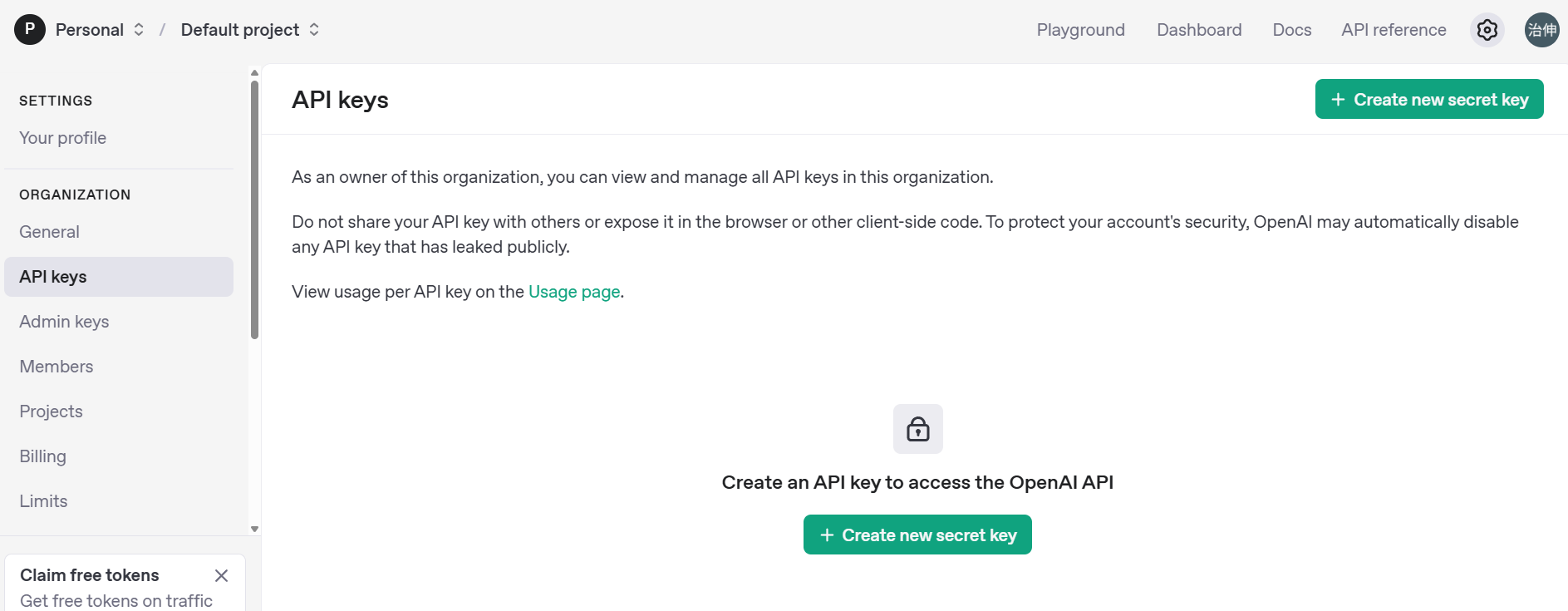Open Members in the sidebar
This screenshot has width=1568, height=611.
point(119,367)
